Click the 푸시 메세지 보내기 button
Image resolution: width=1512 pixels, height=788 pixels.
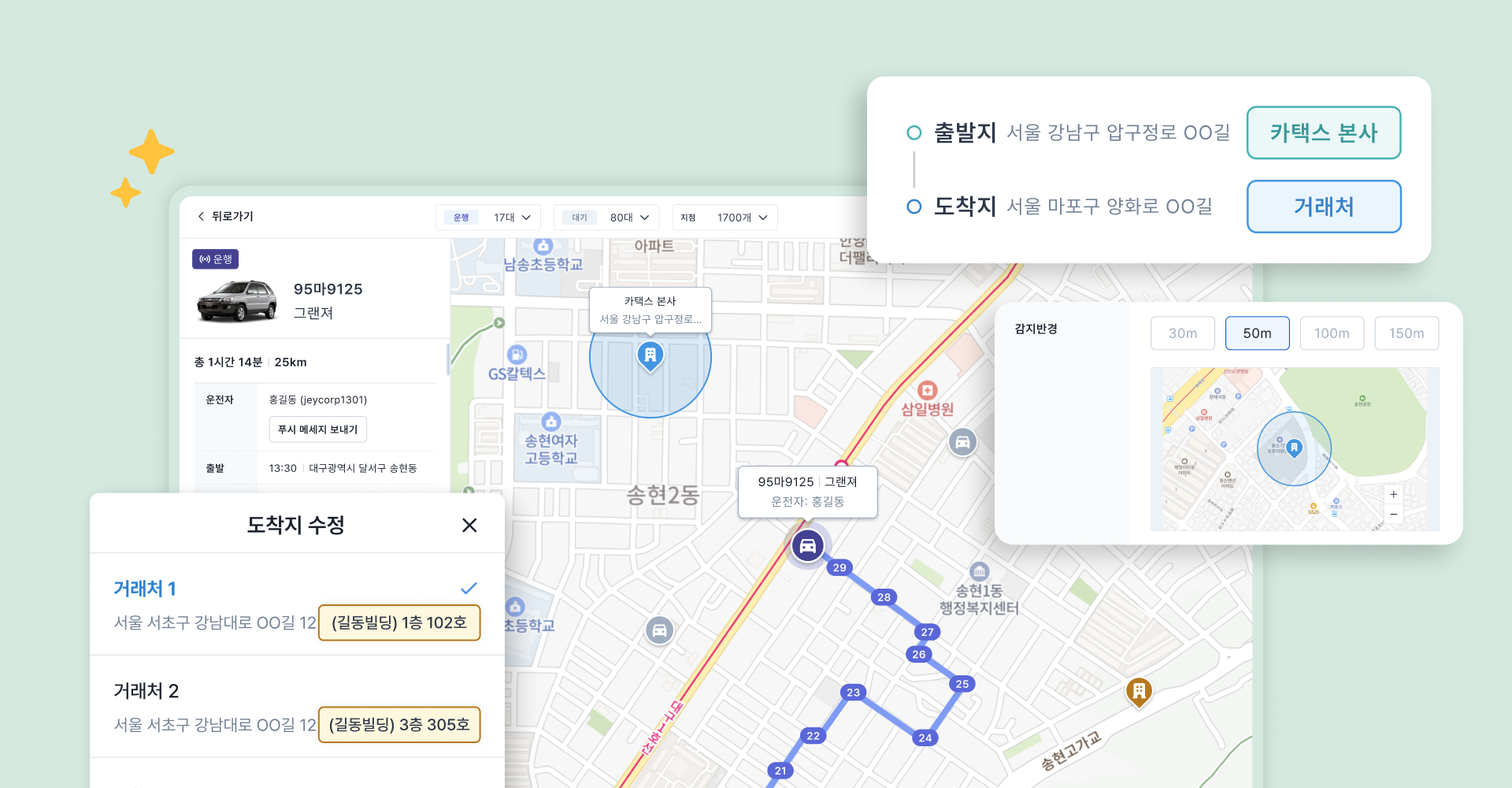coord(317,429)
